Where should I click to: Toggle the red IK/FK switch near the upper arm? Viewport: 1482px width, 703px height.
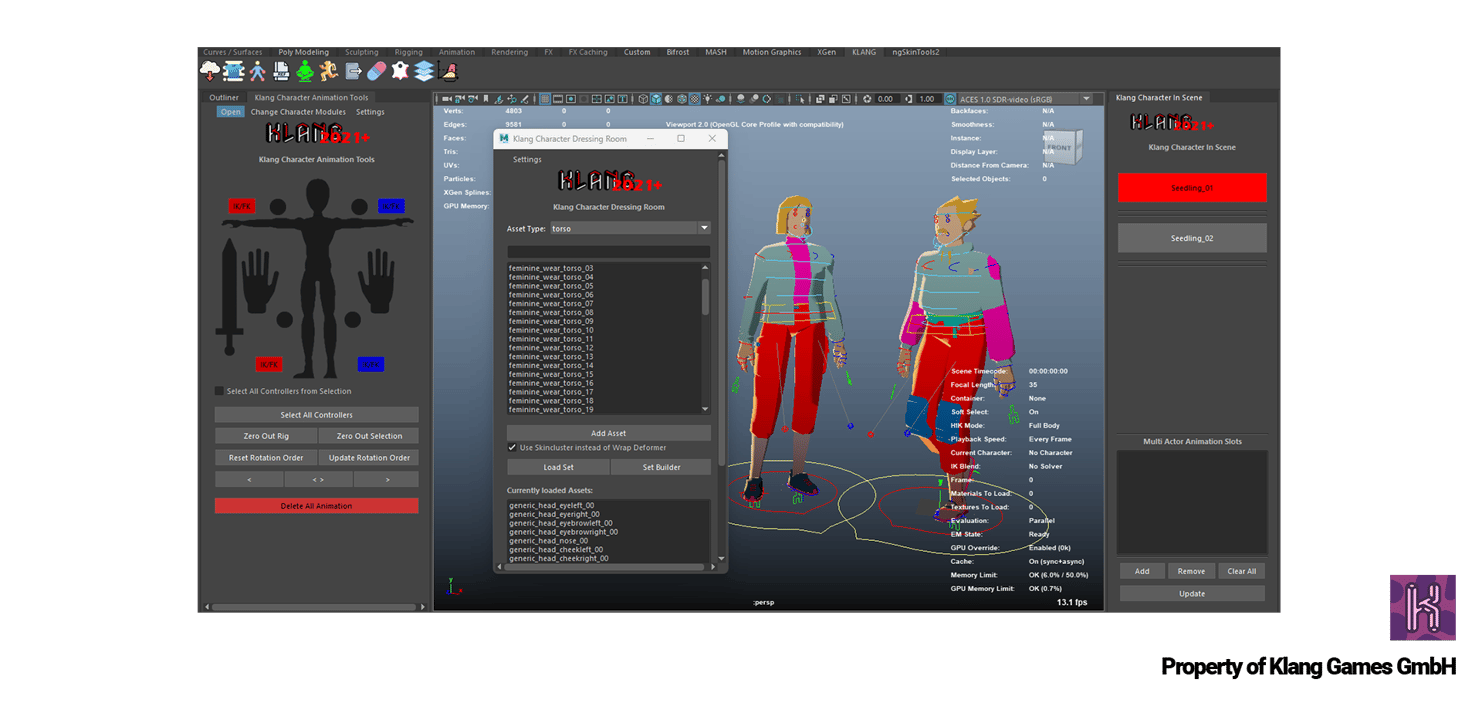242,206
